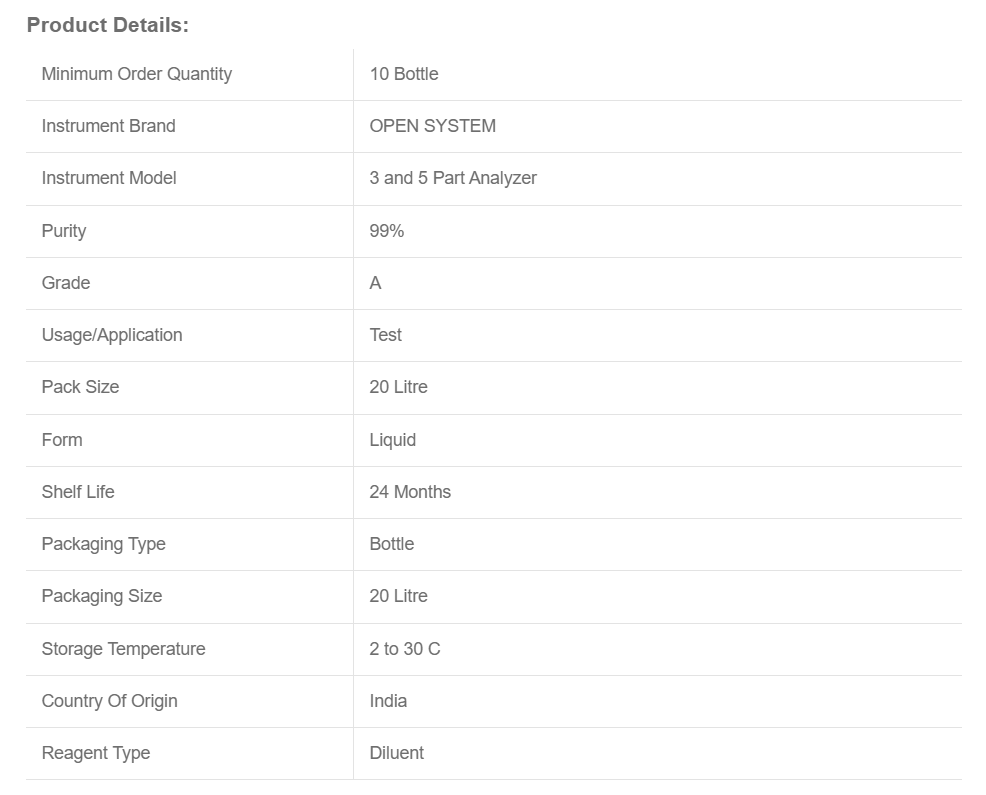Click the Packaging Type label
Image resolution: width=986 pixels, height=795 pixels.
pyautogui.click(x=103, y=544)
